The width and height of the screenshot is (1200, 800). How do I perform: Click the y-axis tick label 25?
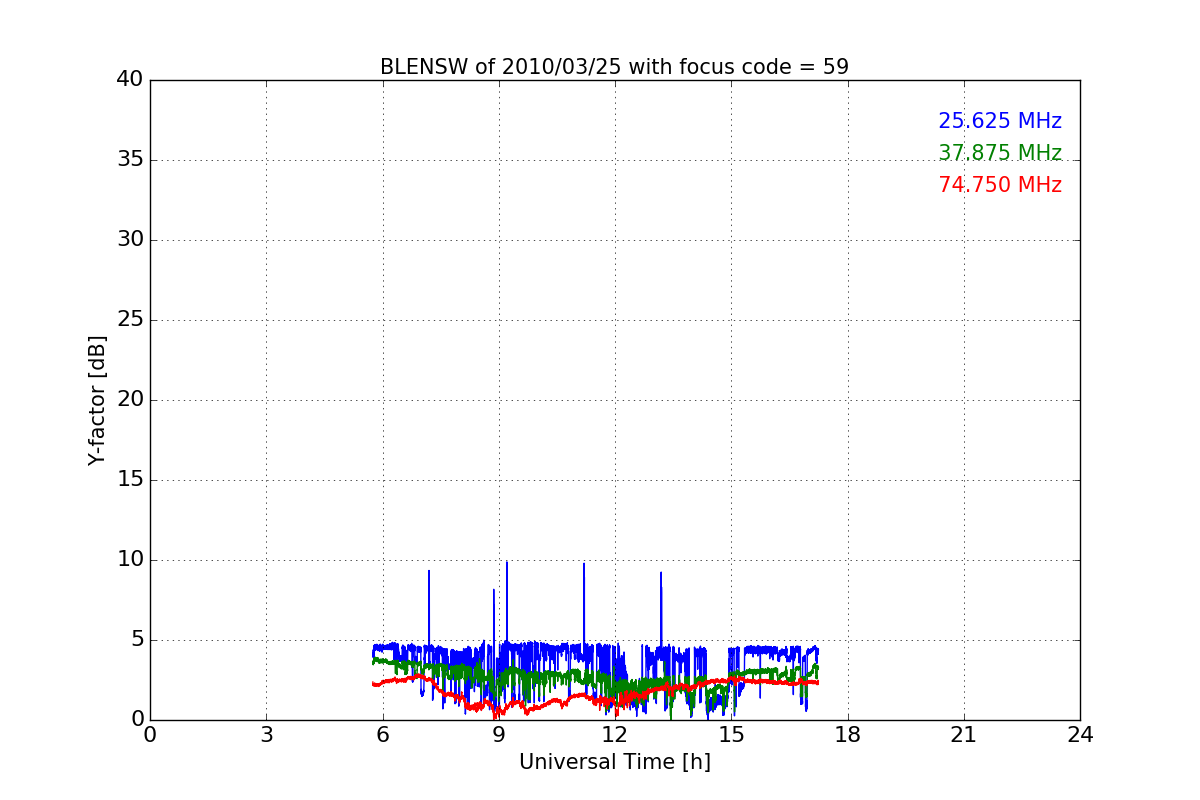point(130,320)
